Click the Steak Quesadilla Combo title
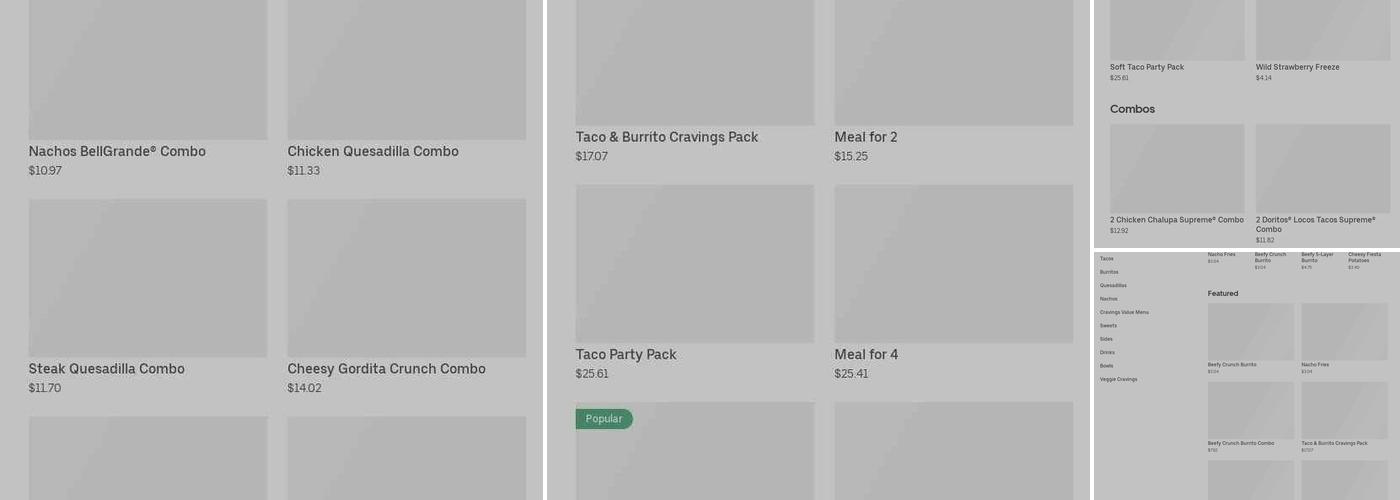1400x500 pixels. 106,369
